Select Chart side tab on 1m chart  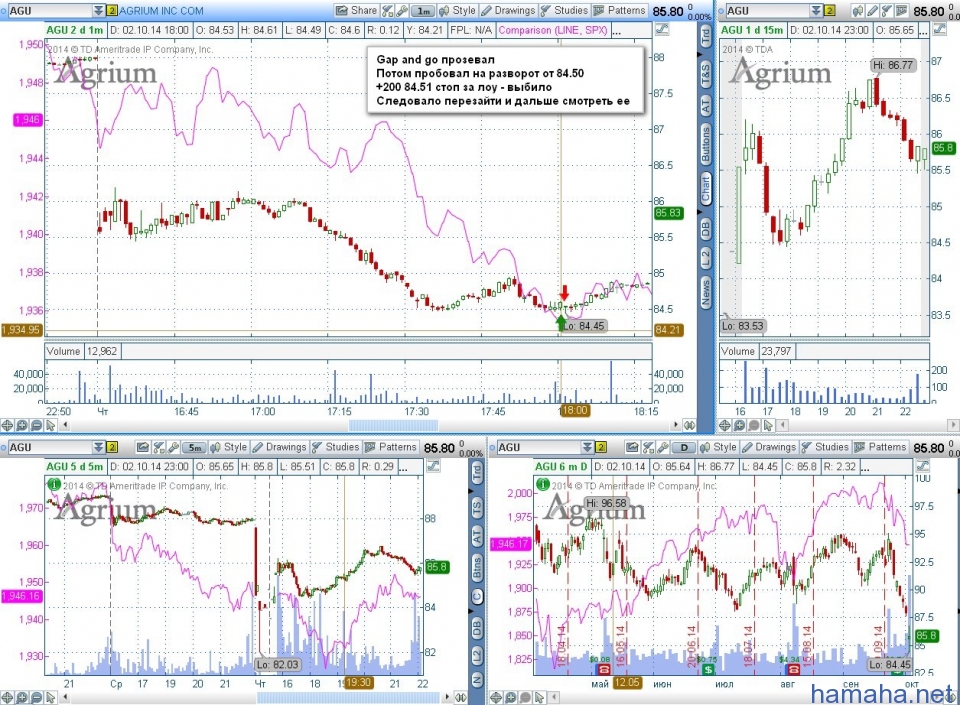click(x=705, y=188)
